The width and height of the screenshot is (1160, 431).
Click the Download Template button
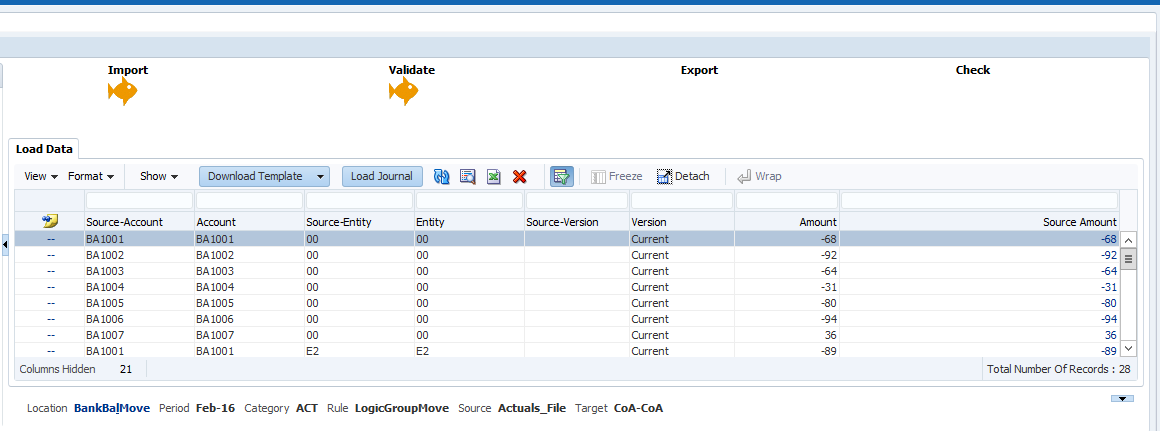pos(255,176)
